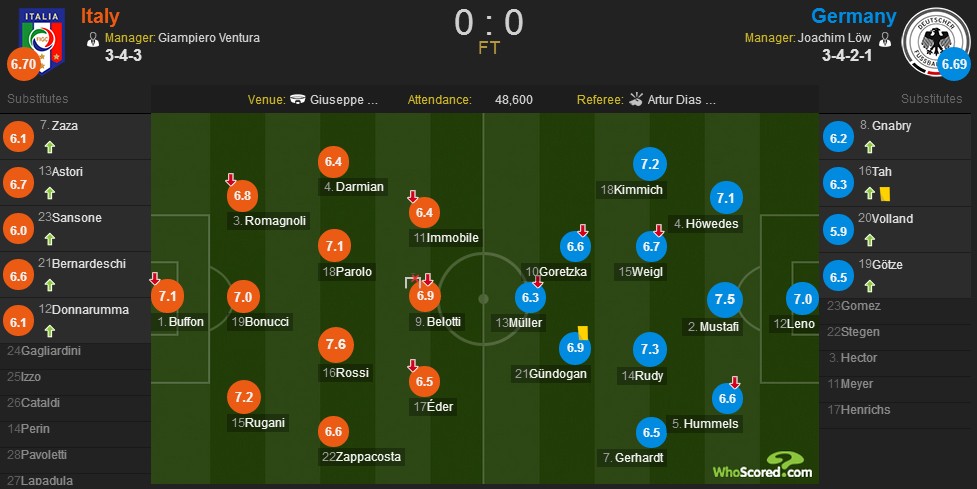Click Tah's yellow card icon
This screenshot has height=489, width=977.
(885, 194)
